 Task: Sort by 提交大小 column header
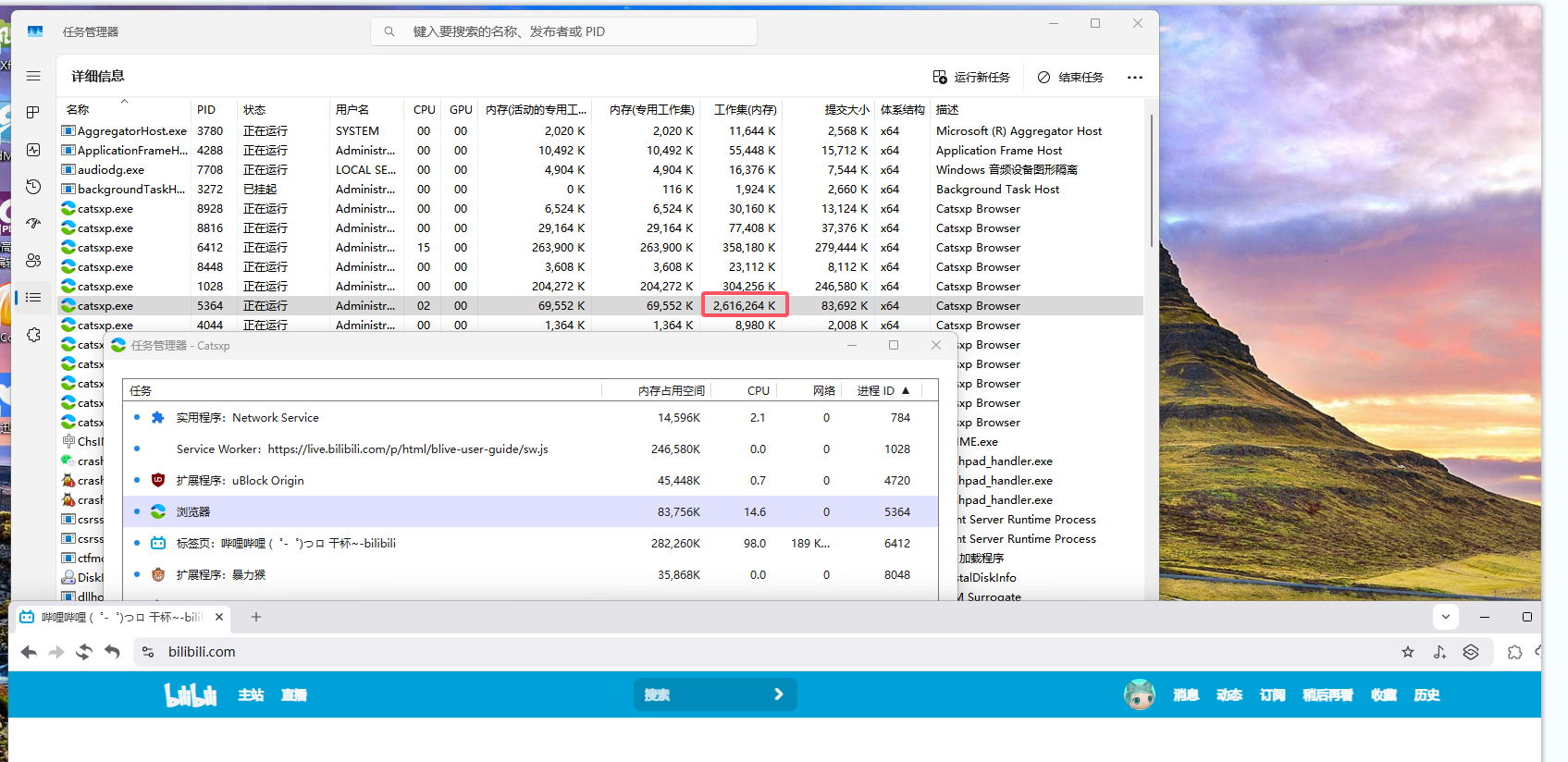[829, 109]
